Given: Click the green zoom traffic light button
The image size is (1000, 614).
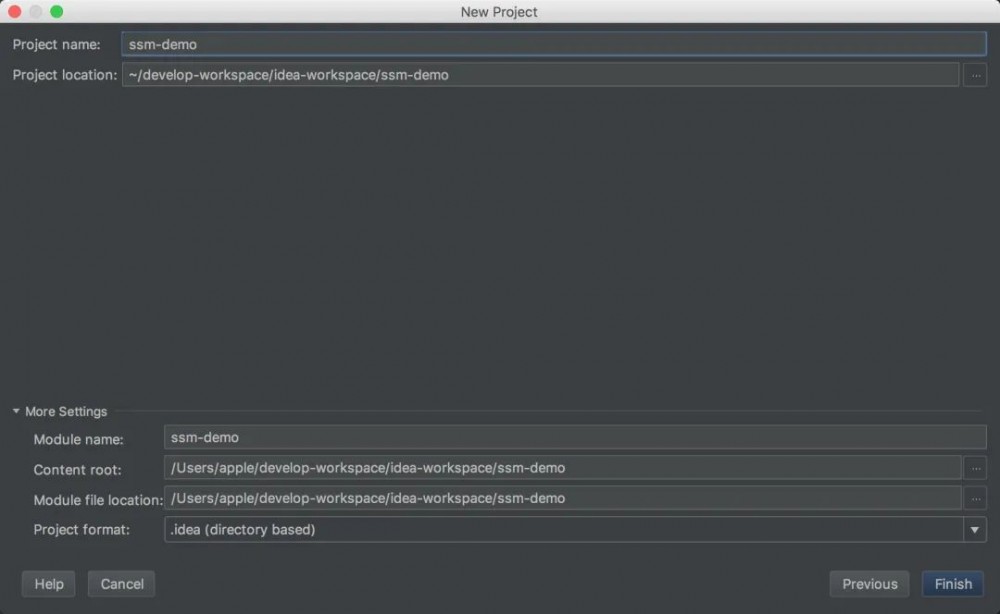Looking at the screenshot, I should [57, 11].
